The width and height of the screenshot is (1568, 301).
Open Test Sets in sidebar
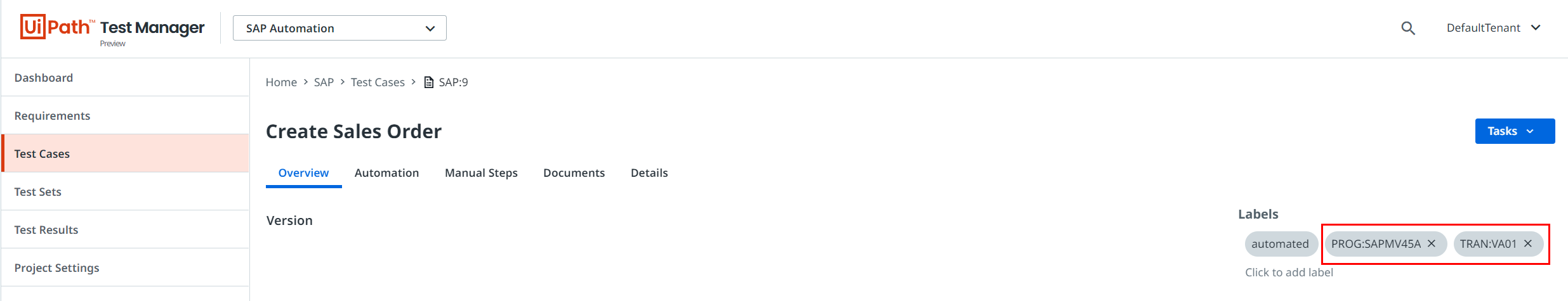[x=38, y=192]
